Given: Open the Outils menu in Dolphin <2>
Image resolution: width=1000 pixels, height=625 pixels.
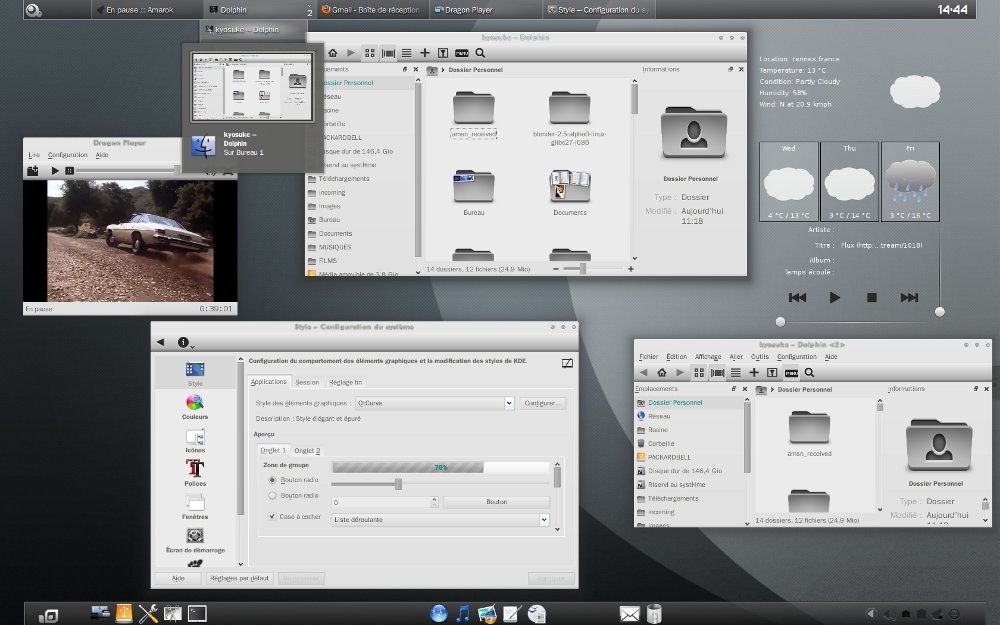Looking at the screenshot, I should 760,357.
